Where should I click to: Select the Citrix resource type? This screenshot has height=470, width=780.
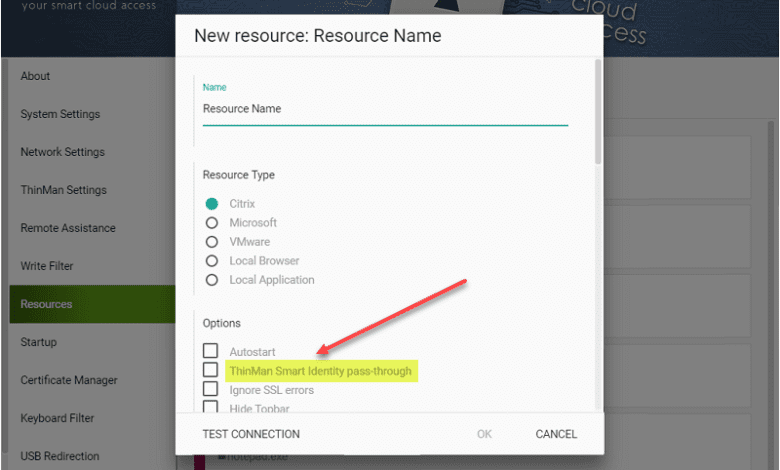[212, 204]
